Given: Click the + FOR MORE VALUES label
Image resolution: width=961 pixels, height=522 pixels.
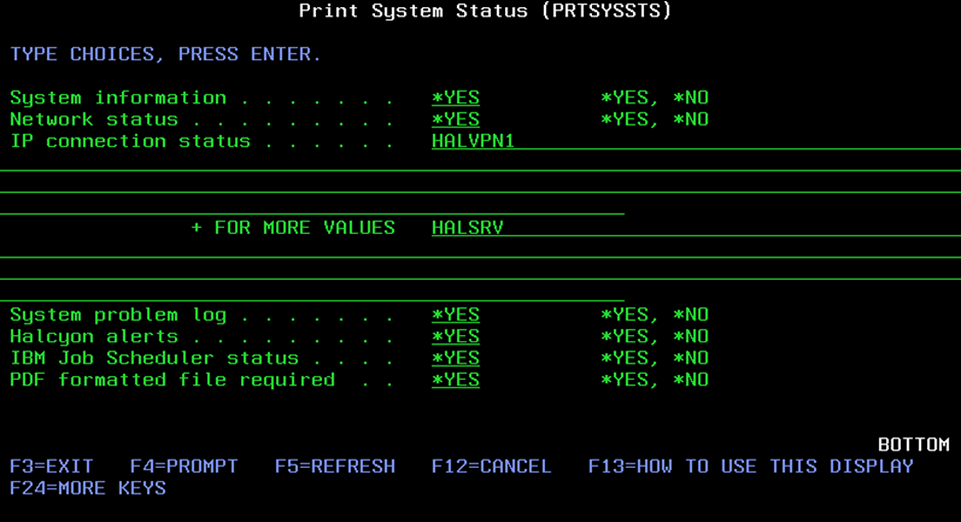Looking at the screenshot, I should coord(293,228).
